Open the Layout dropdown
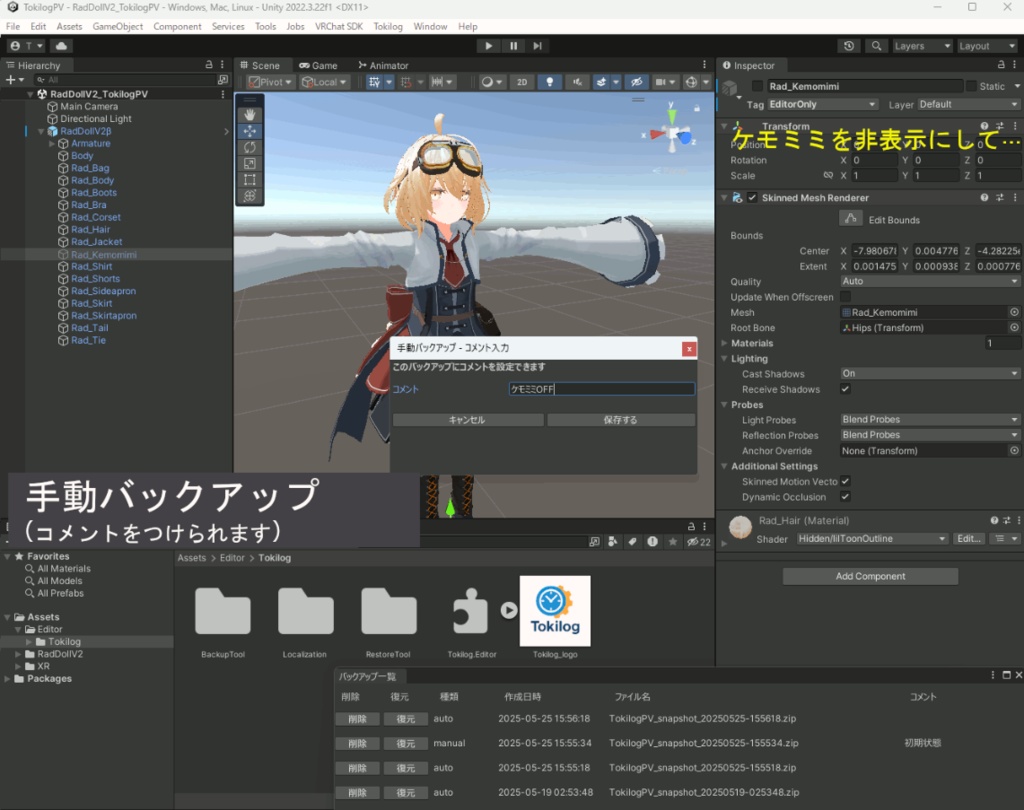The width and height of the screenshot is (1024, 810). (987, 46)
